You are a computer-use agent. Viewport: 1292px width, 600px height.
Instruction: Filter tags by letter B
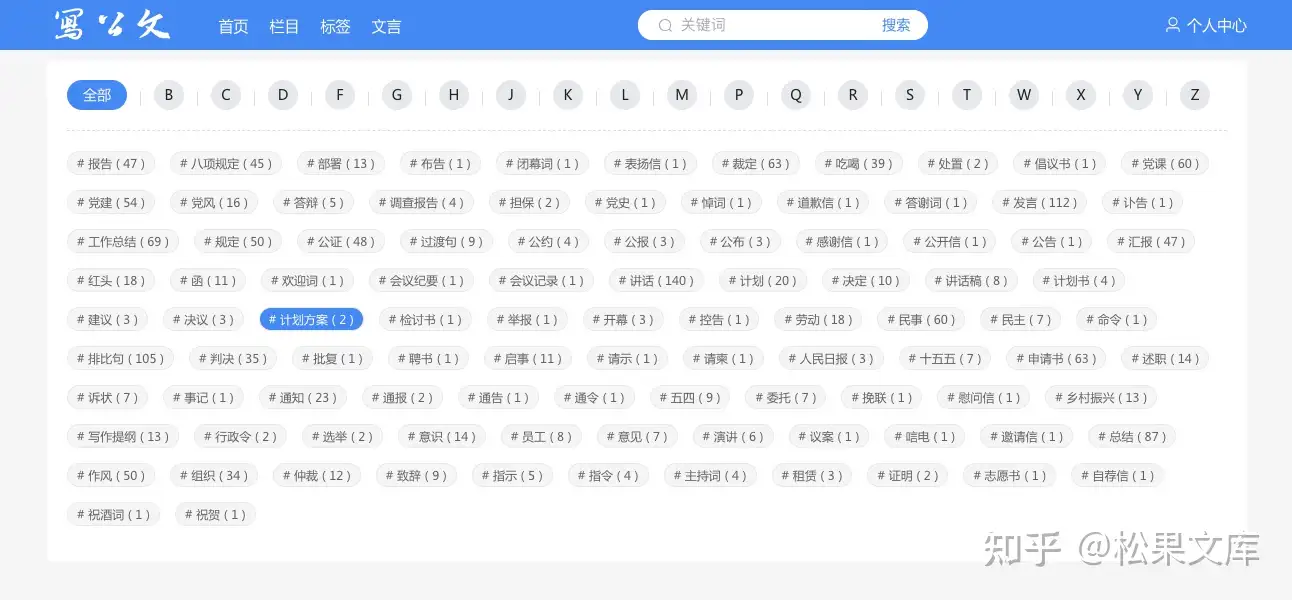click(x=169, y=95)
